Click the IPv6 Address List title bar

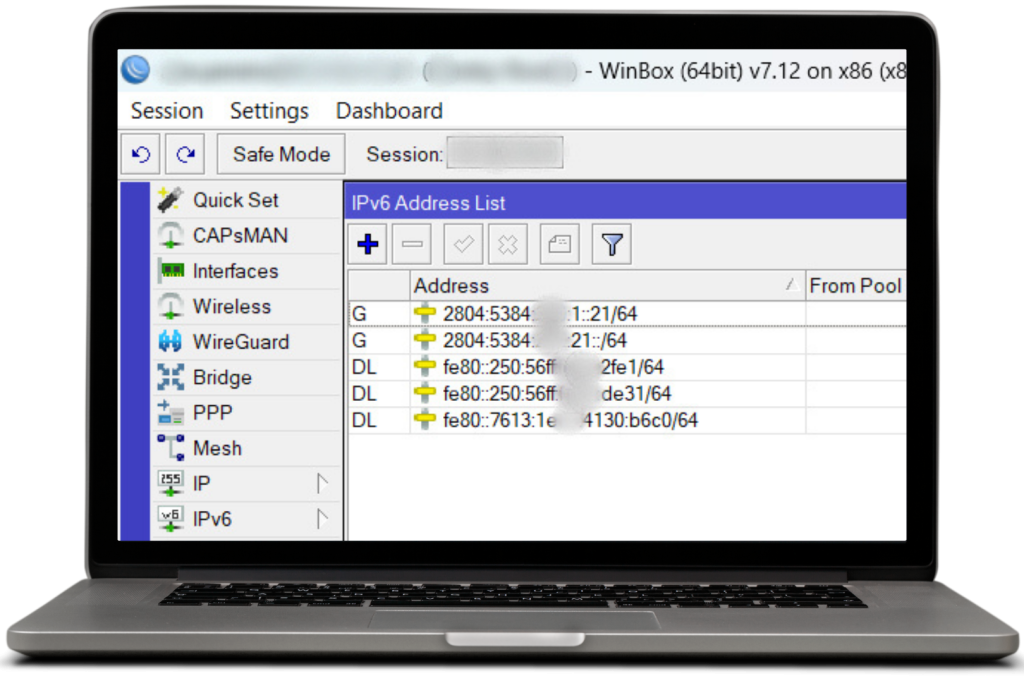click(x=625, y=202)
